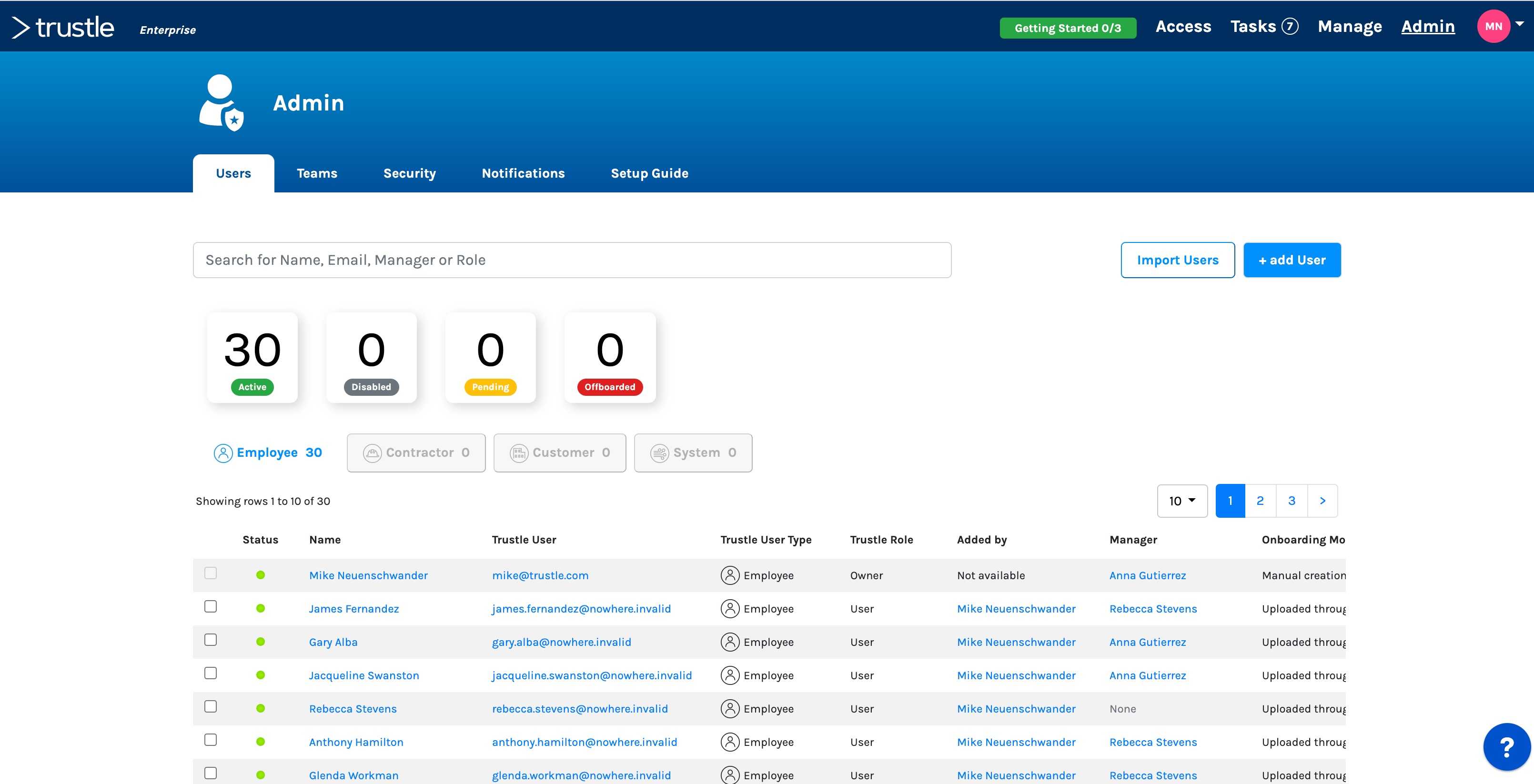Click the Tasks count badge showing 7
1534x784 pixels.
[1289, 26]
